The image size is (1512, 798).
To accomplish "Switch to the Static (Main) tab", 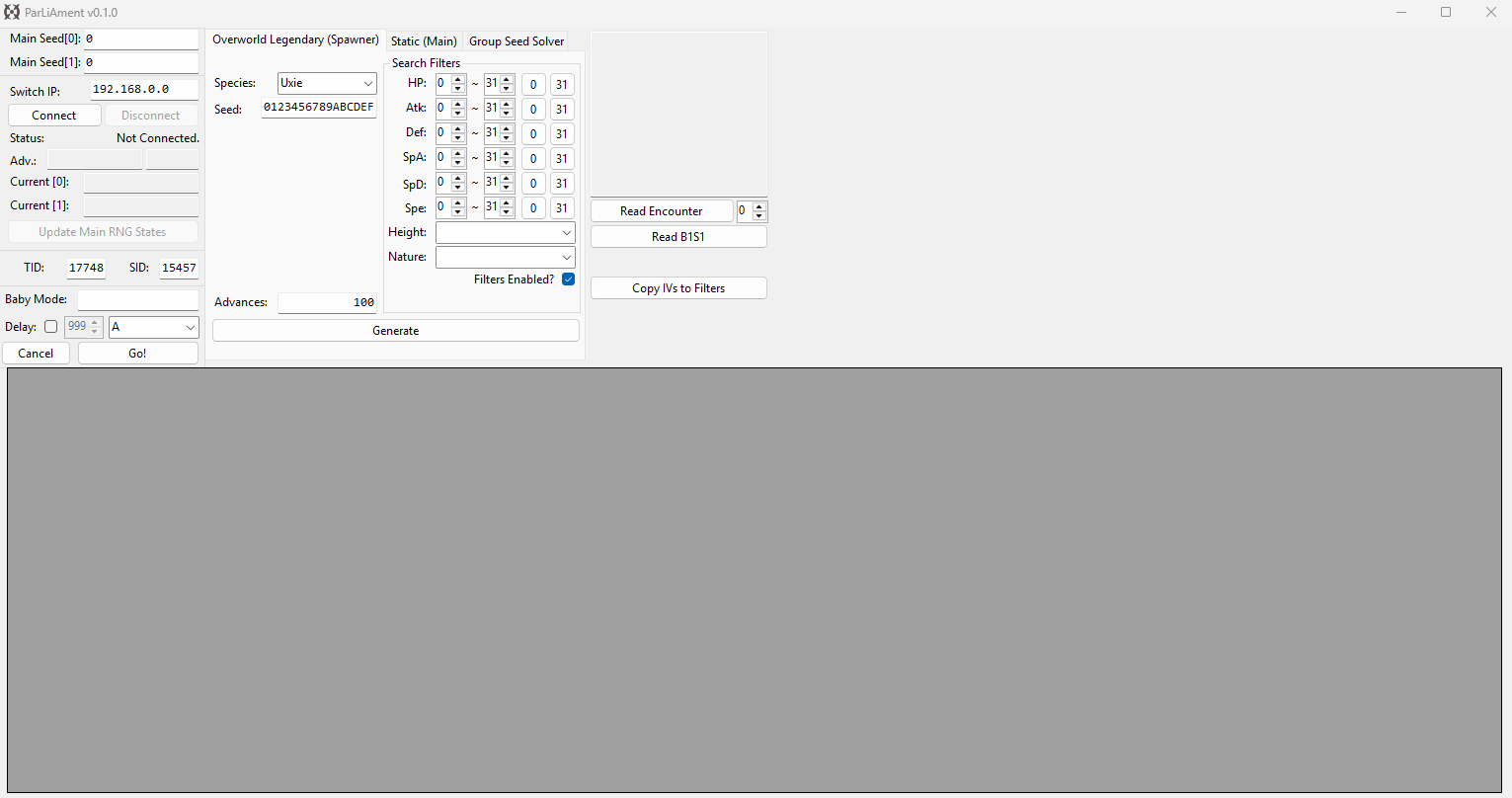I will 424,41.
